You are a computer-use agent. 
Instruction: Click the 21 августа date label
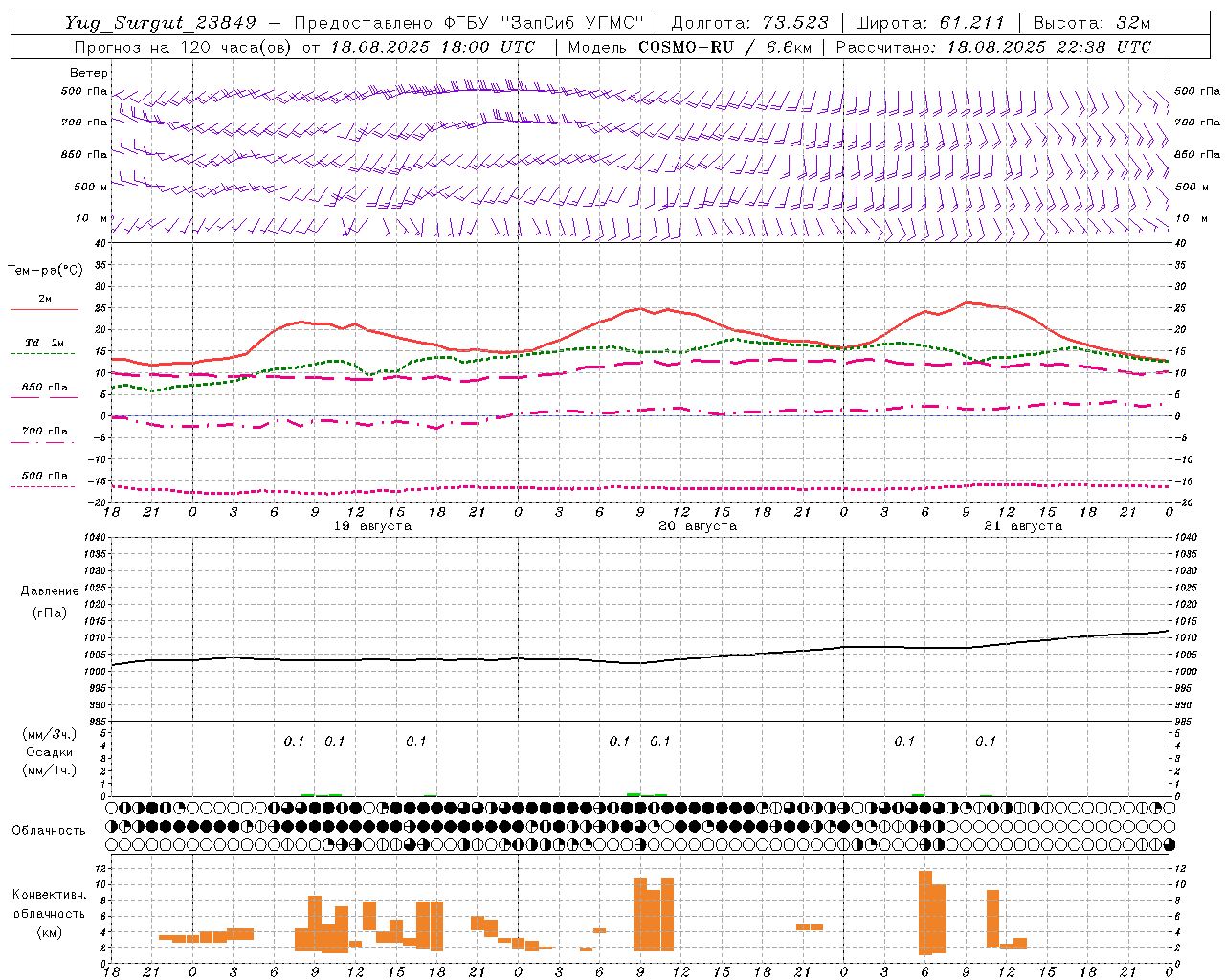1023,526
